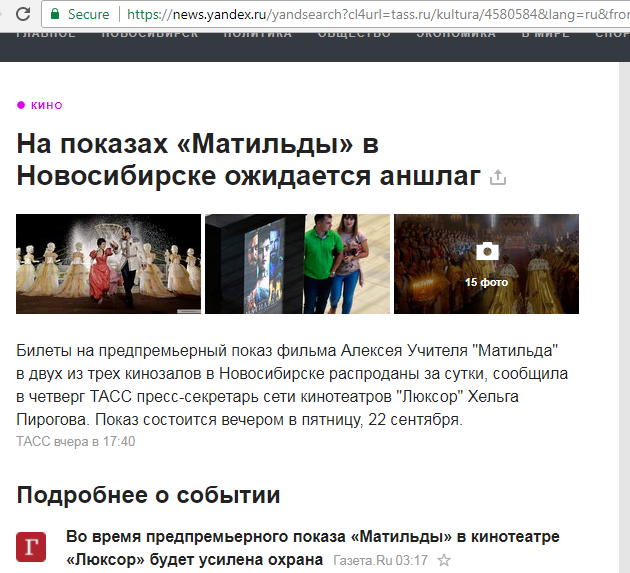Open the Экономика section tab
Screen dimensions: 630x573
tap(455, 34)
